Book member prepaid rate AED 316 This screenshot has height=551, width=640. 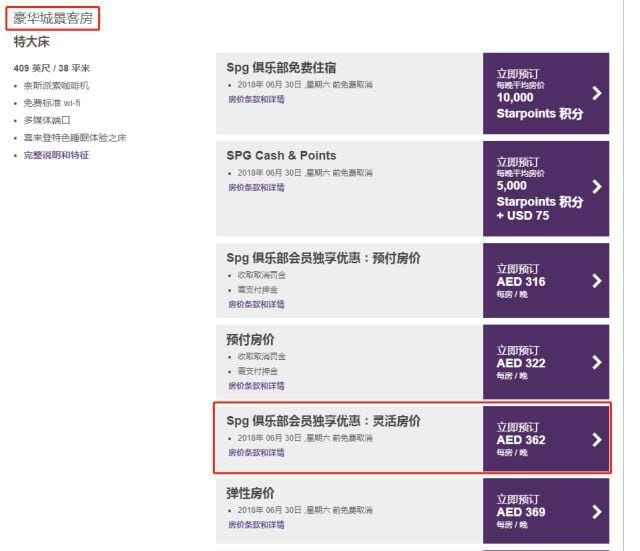[546, 280]
